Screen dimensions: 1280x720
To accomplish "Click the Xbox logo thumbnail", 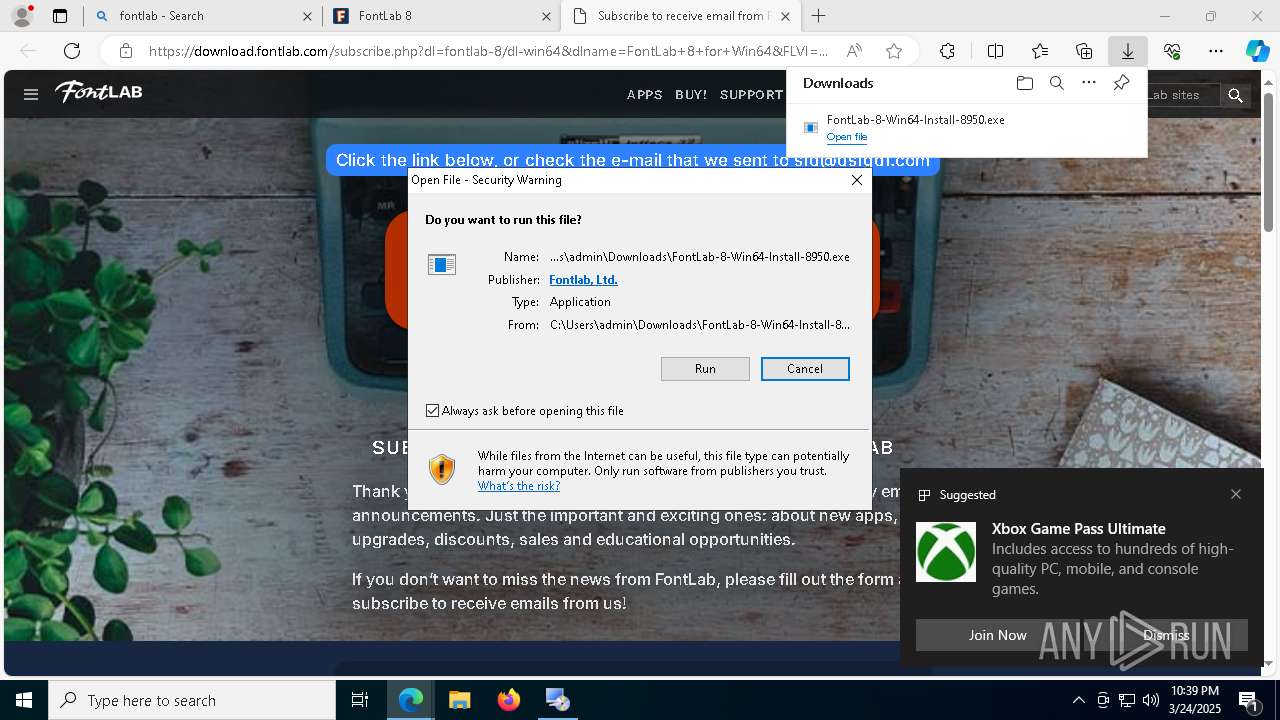I will pyautogui.click(x=946, y=552).
